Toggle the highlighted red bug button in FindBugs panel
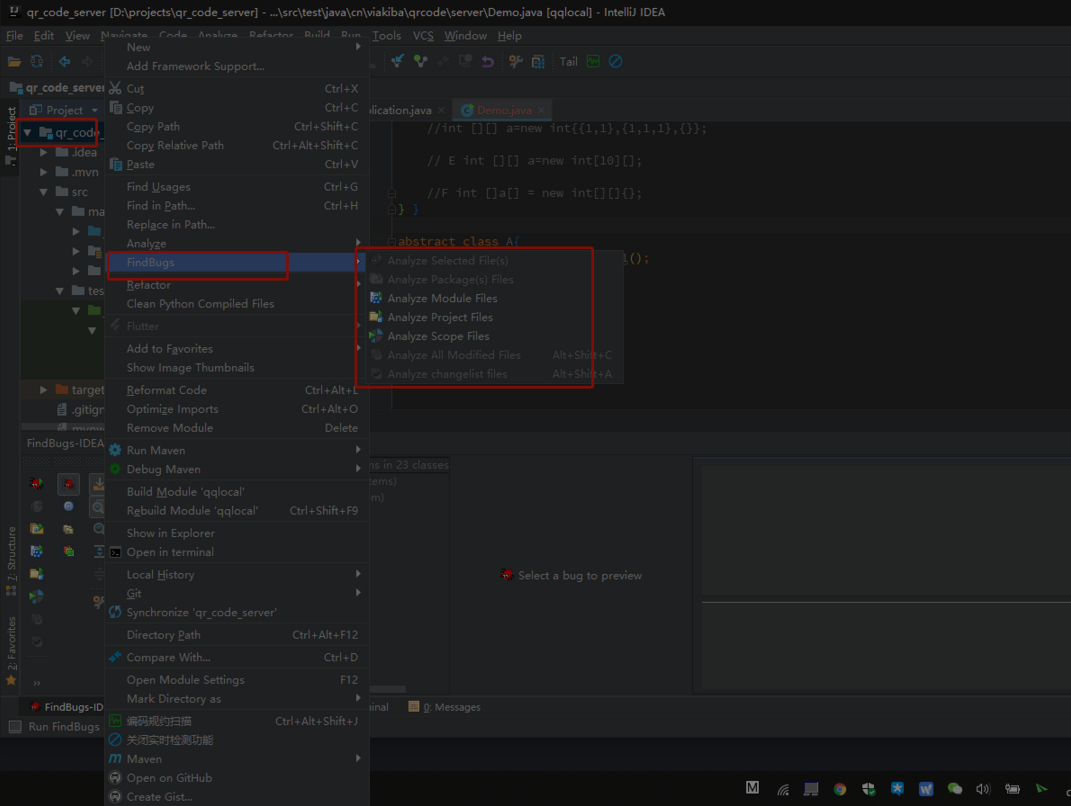The width and height of the screenshot is (1071, 806). tap(68, 484)
